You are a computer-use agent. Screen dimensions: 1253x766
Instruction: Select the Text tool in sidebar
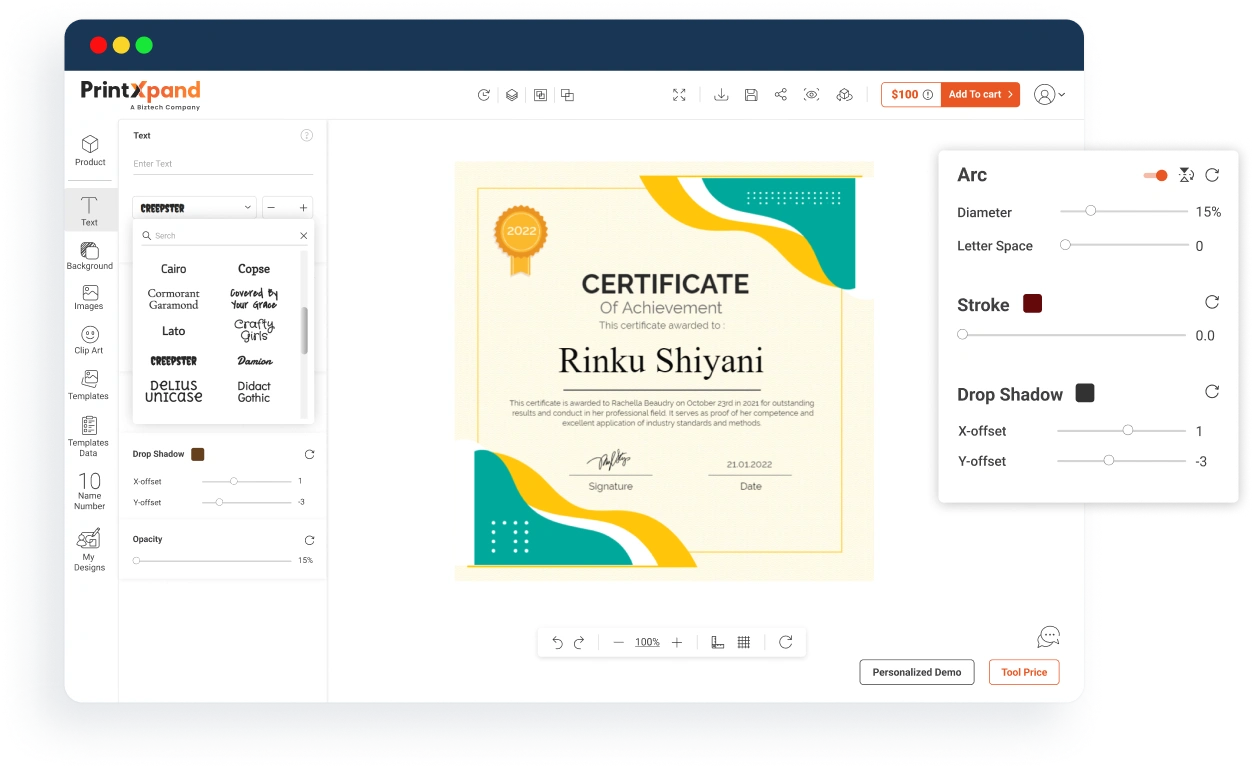(90, 211)
